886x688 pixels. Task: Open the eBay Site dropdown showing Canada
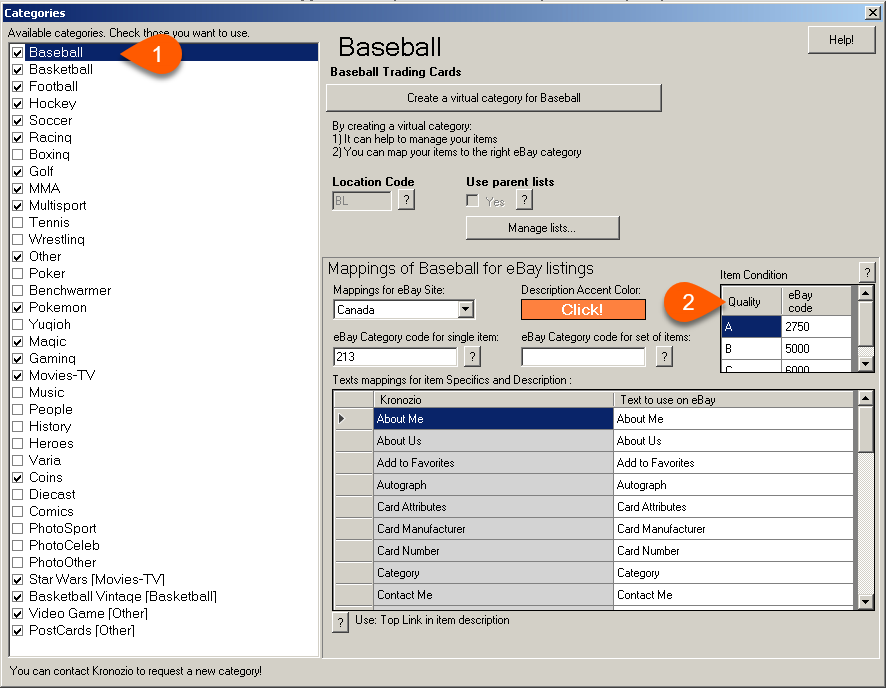(466, 310)
